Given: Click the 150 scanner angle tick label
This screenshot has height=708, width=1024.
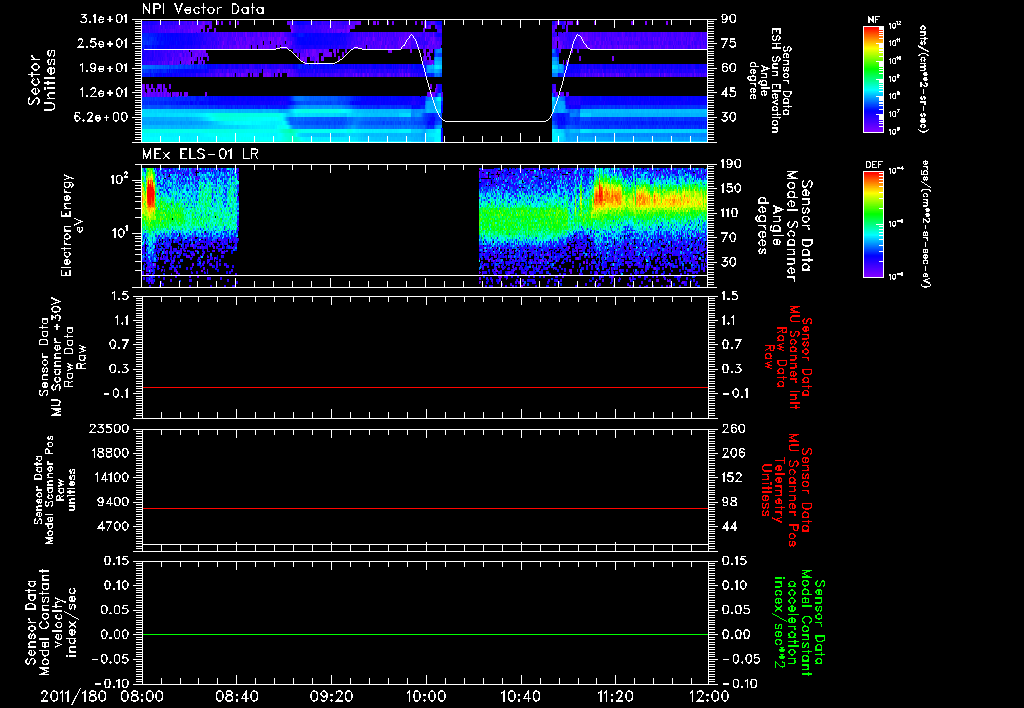Looking at the screenshot, I should click(731, 189).
